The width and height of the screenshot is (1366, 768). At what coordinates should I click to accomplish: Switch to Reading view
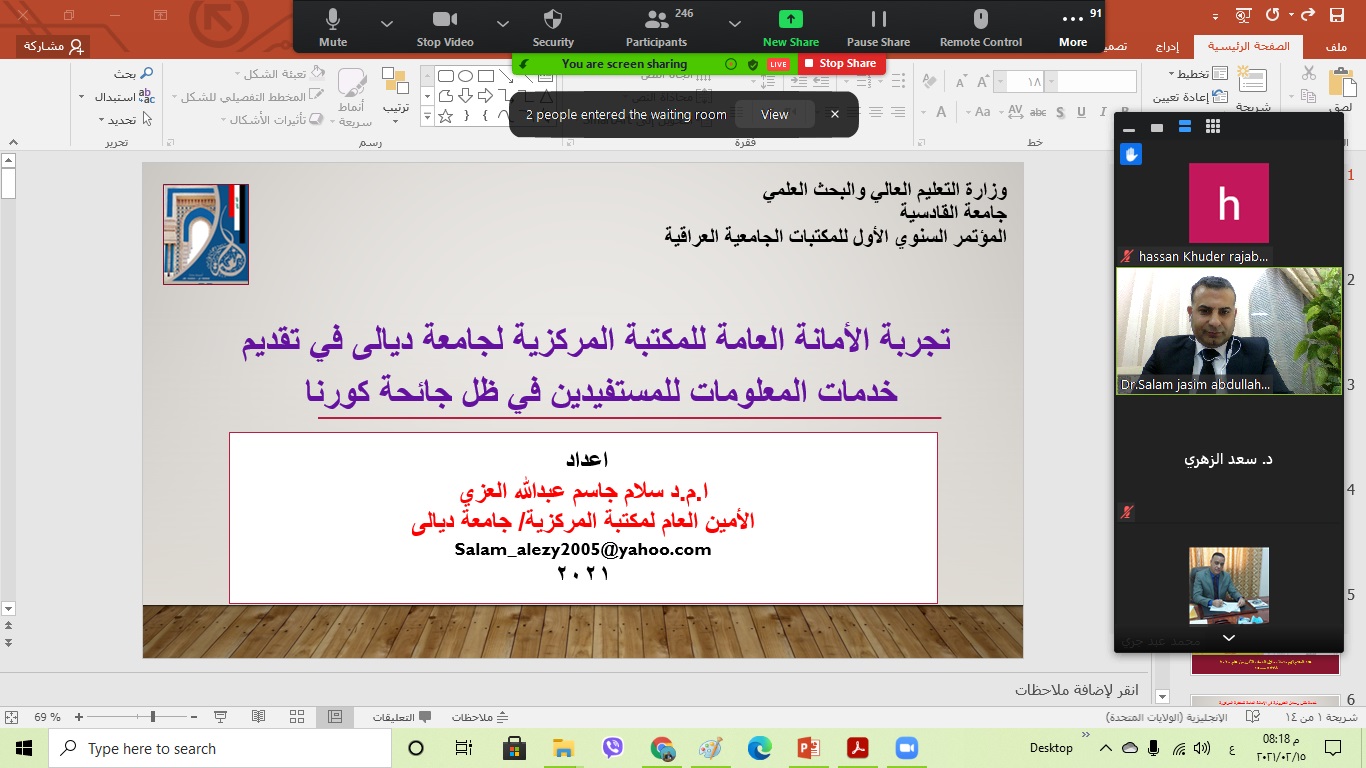(x=259, y=717)
